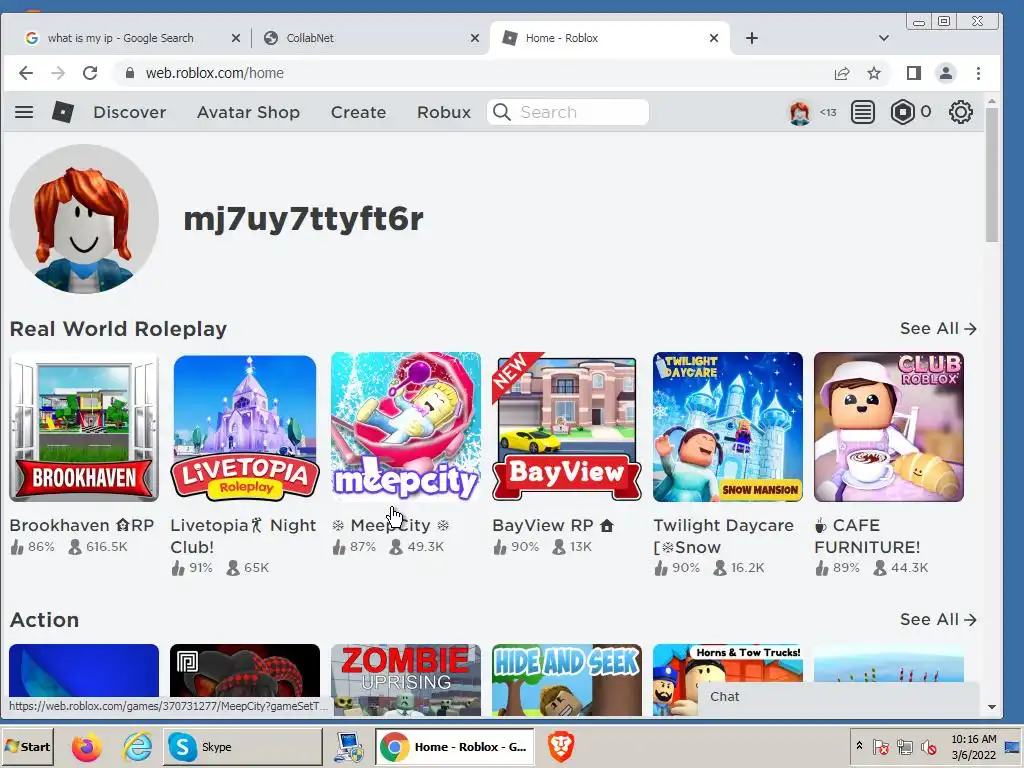Open the Zombie Uprising thumbnail

(406, 679)
